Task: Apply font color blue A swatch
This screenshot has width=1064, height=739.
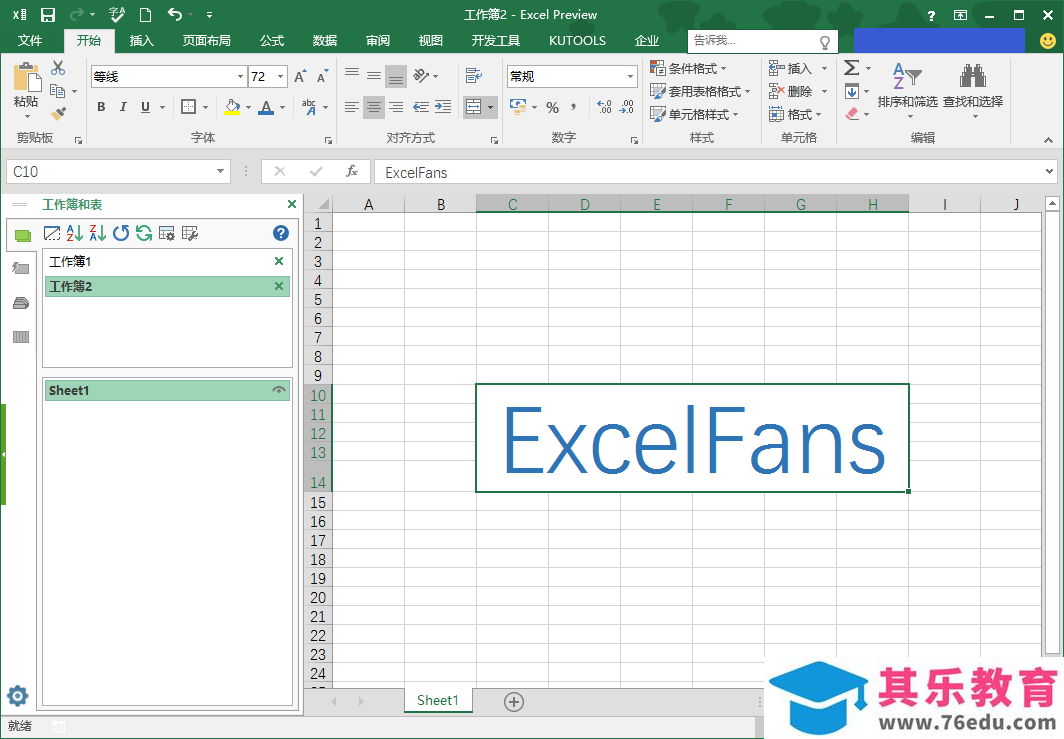Action: tap(266, 107)
